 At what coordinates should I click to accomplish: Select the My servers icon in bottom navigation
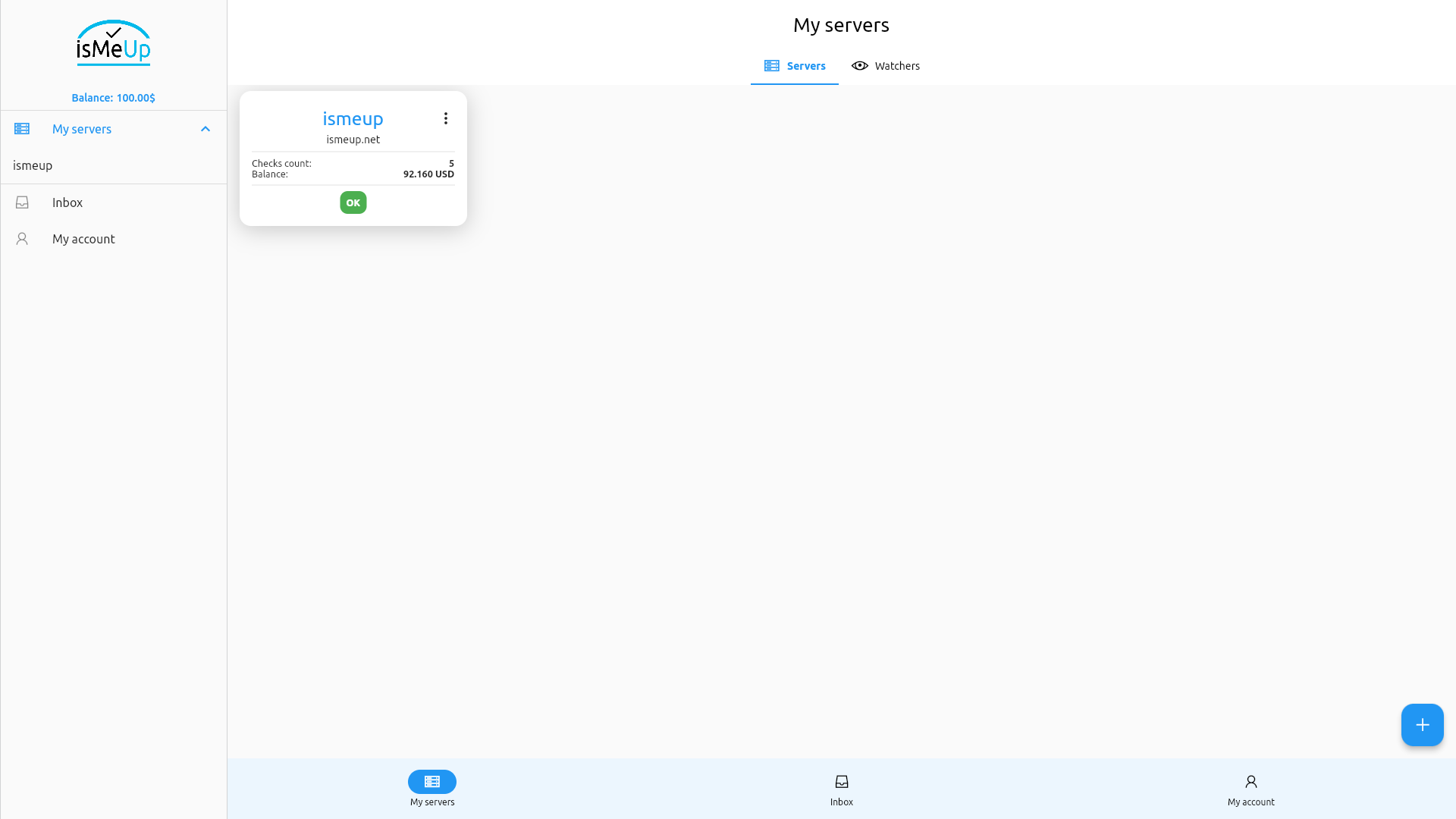[432, 781]
